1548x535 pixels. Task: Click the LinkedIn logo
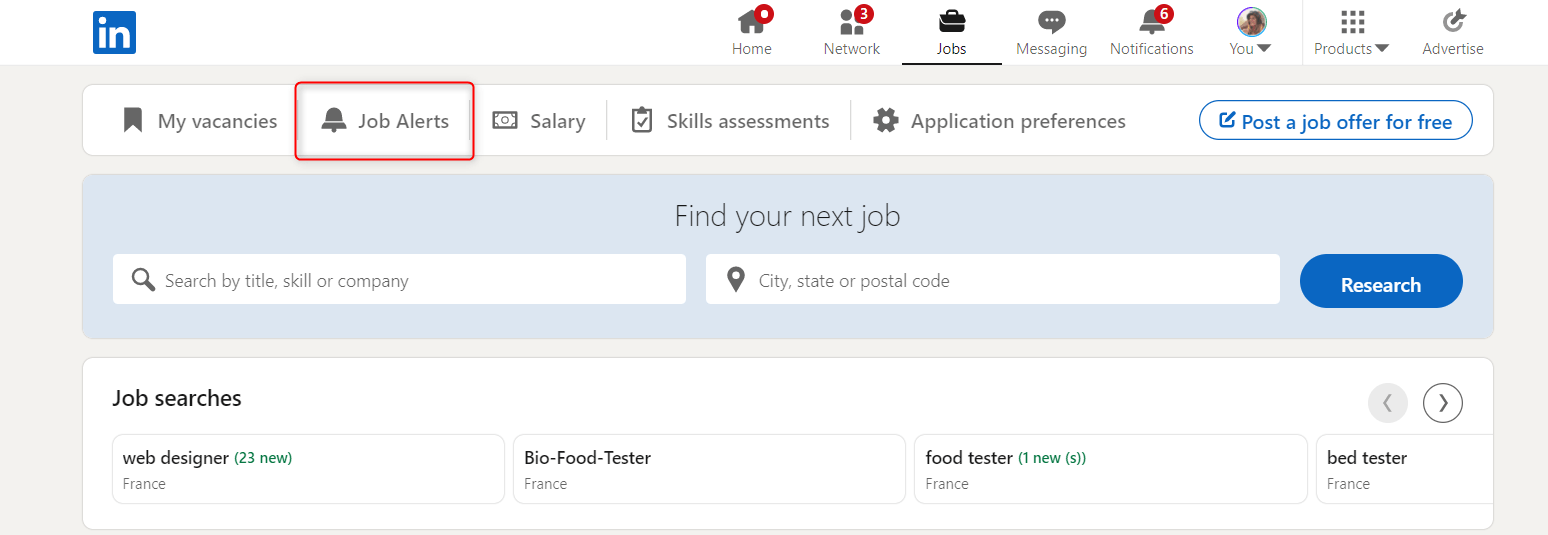click(114, 33)
